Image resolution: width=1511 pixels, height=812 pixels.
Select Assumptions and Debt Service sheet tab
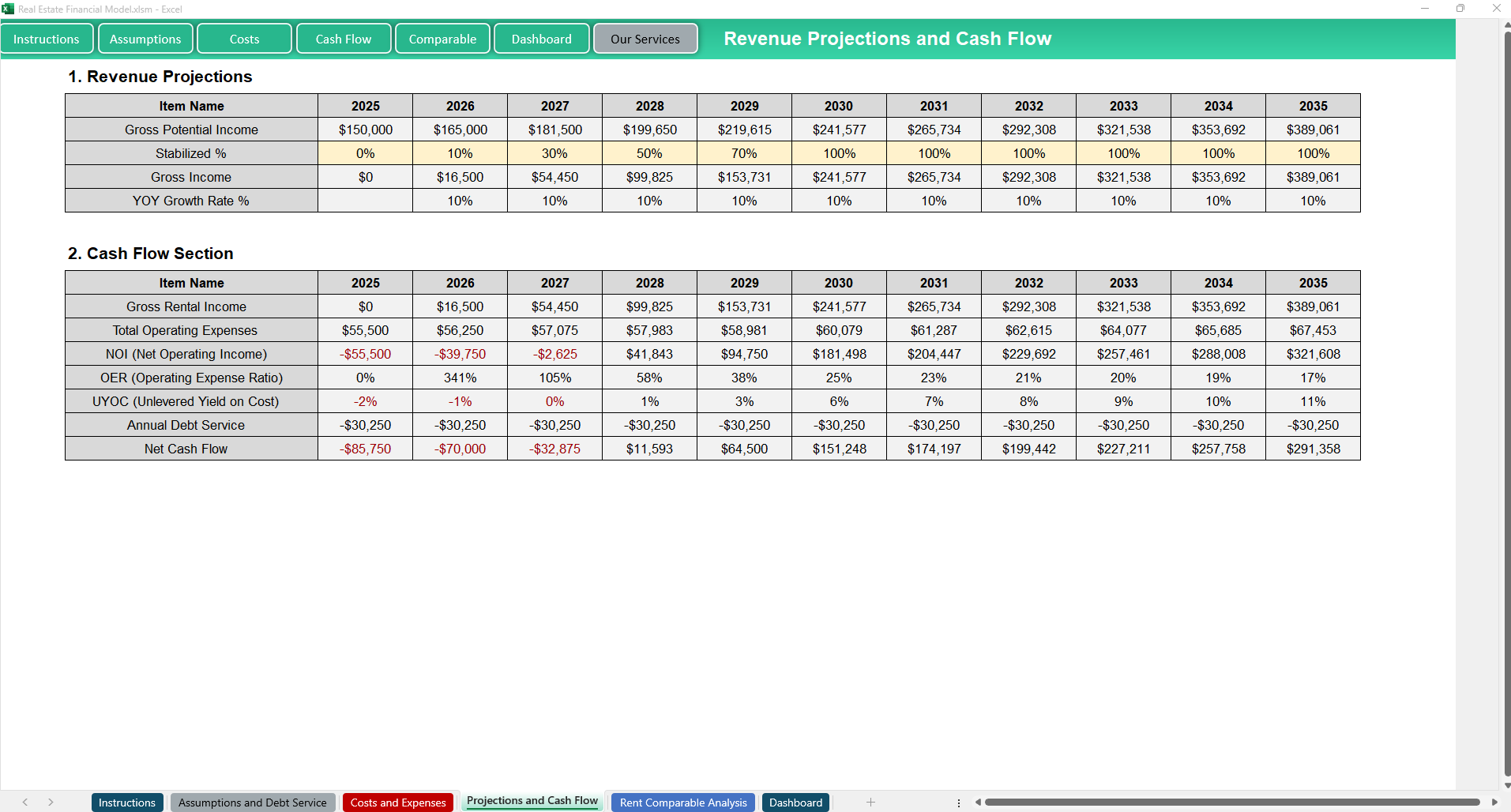click(x=252, y=803)
